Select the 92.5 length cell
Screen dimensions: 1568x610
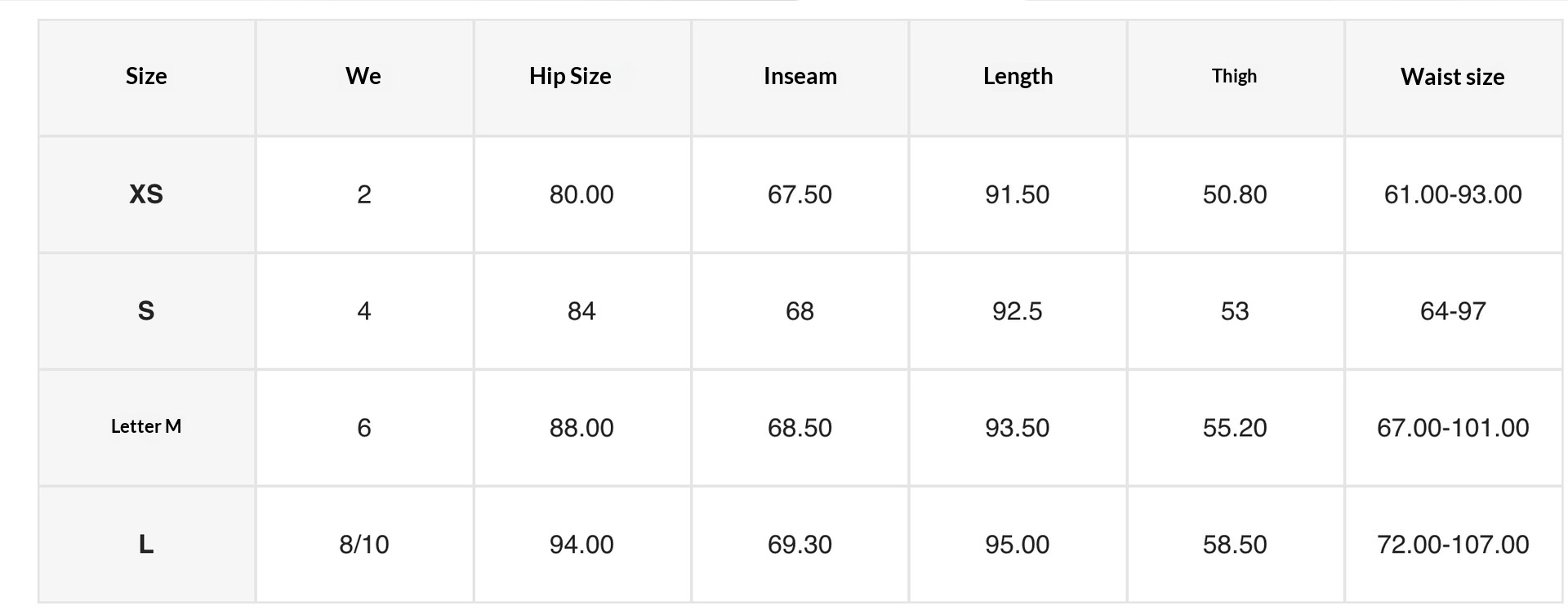(x=1018, y=311)
